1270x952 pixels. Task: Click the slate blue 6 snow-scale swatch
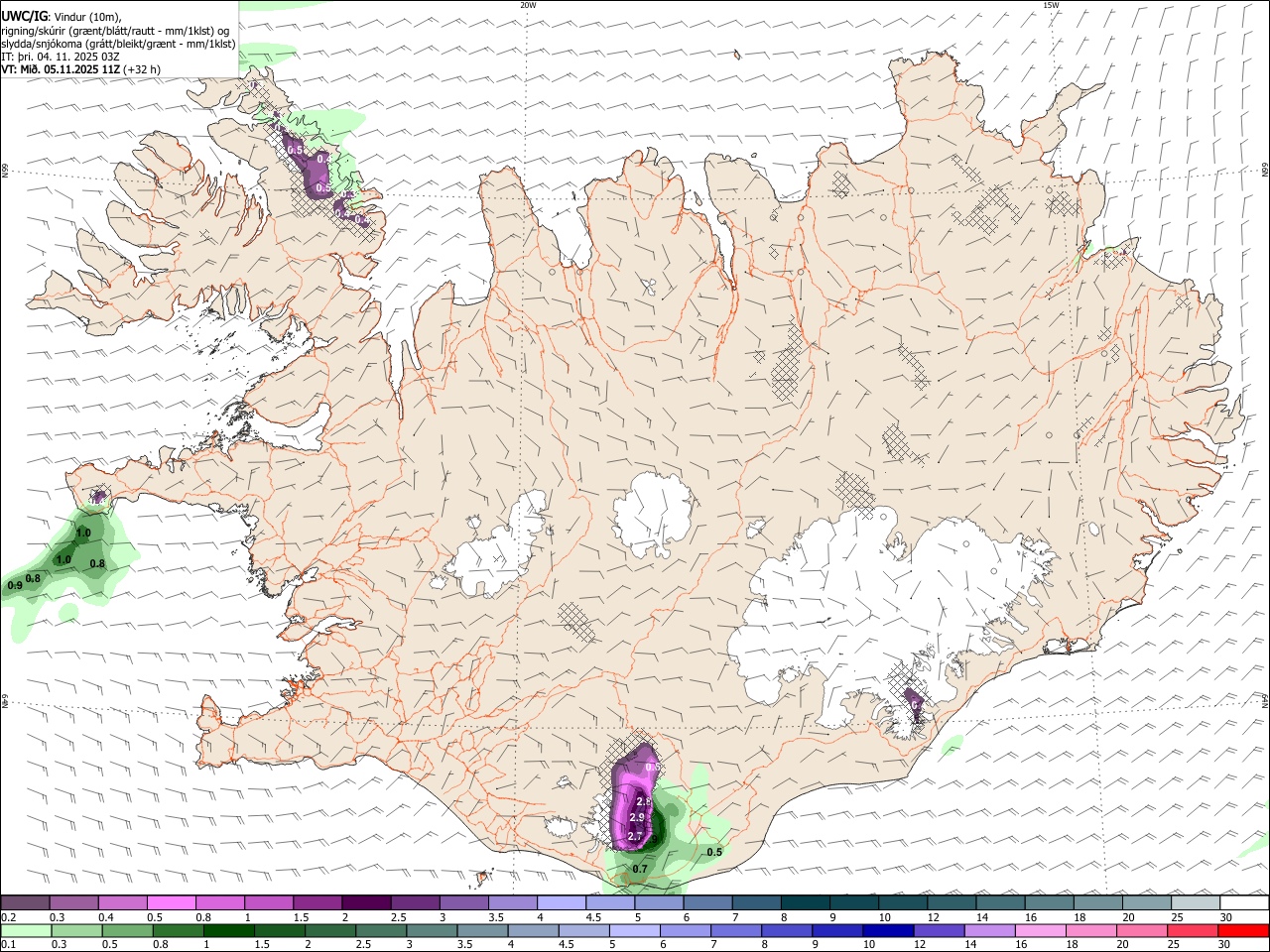click(707, 902)
